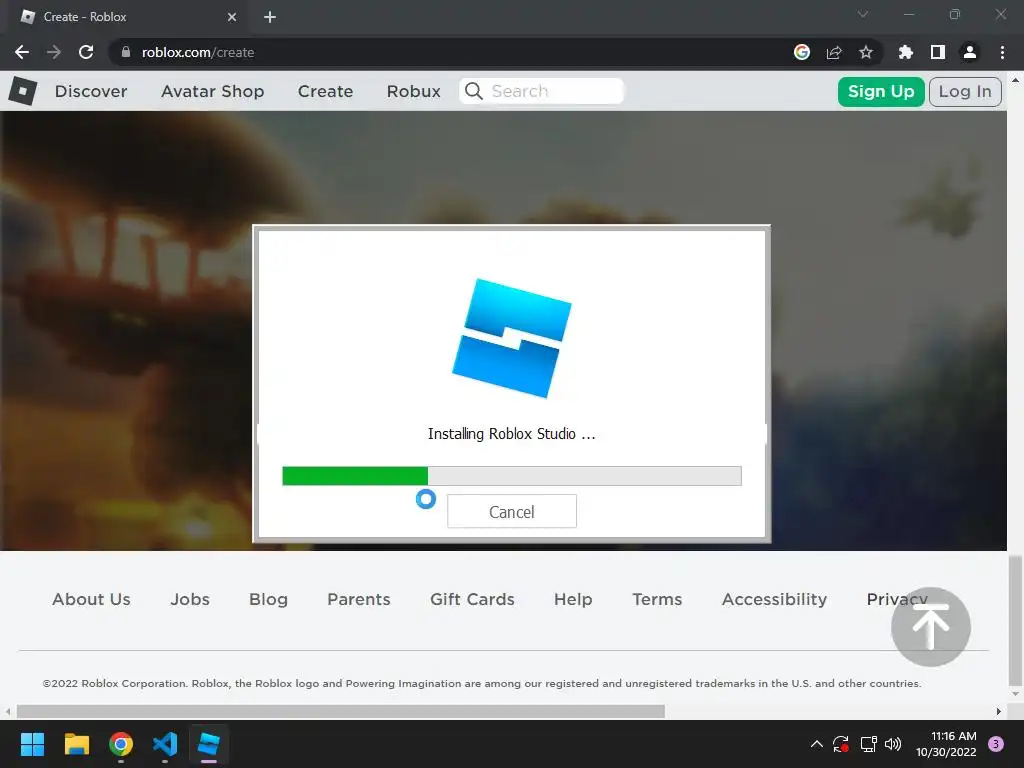Open the Parents footer link
This screenshot has width=1024, height=768.
(359, 599)
